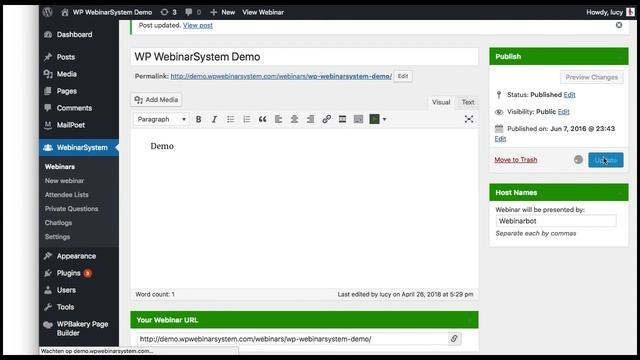Collapse the Your Webinar URL panel
This screenshot has height=360, width=640.
click(x=469, y=320)
